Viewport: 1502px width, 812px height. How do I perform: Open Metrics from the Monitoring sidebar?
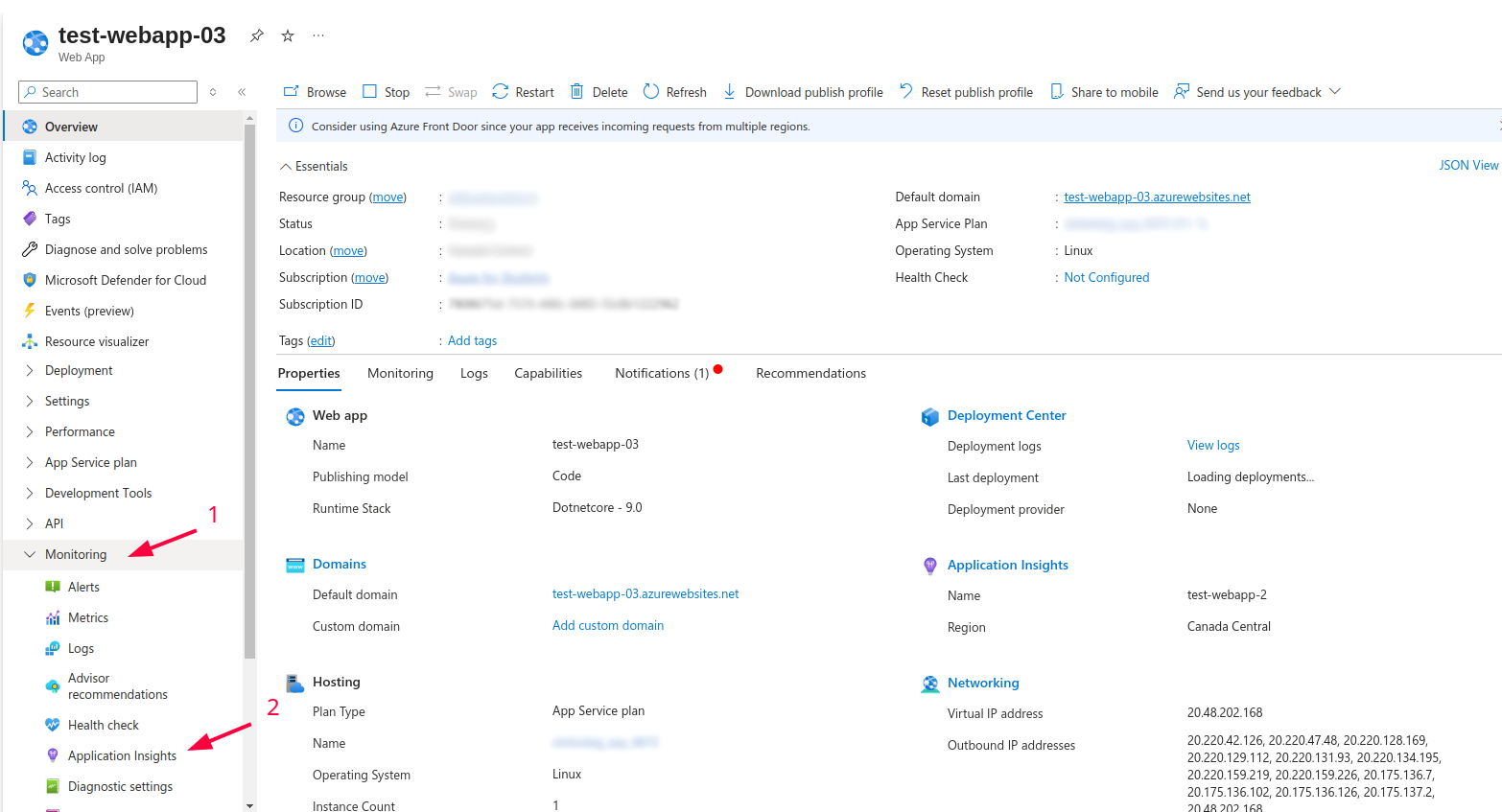coord(87,618)
